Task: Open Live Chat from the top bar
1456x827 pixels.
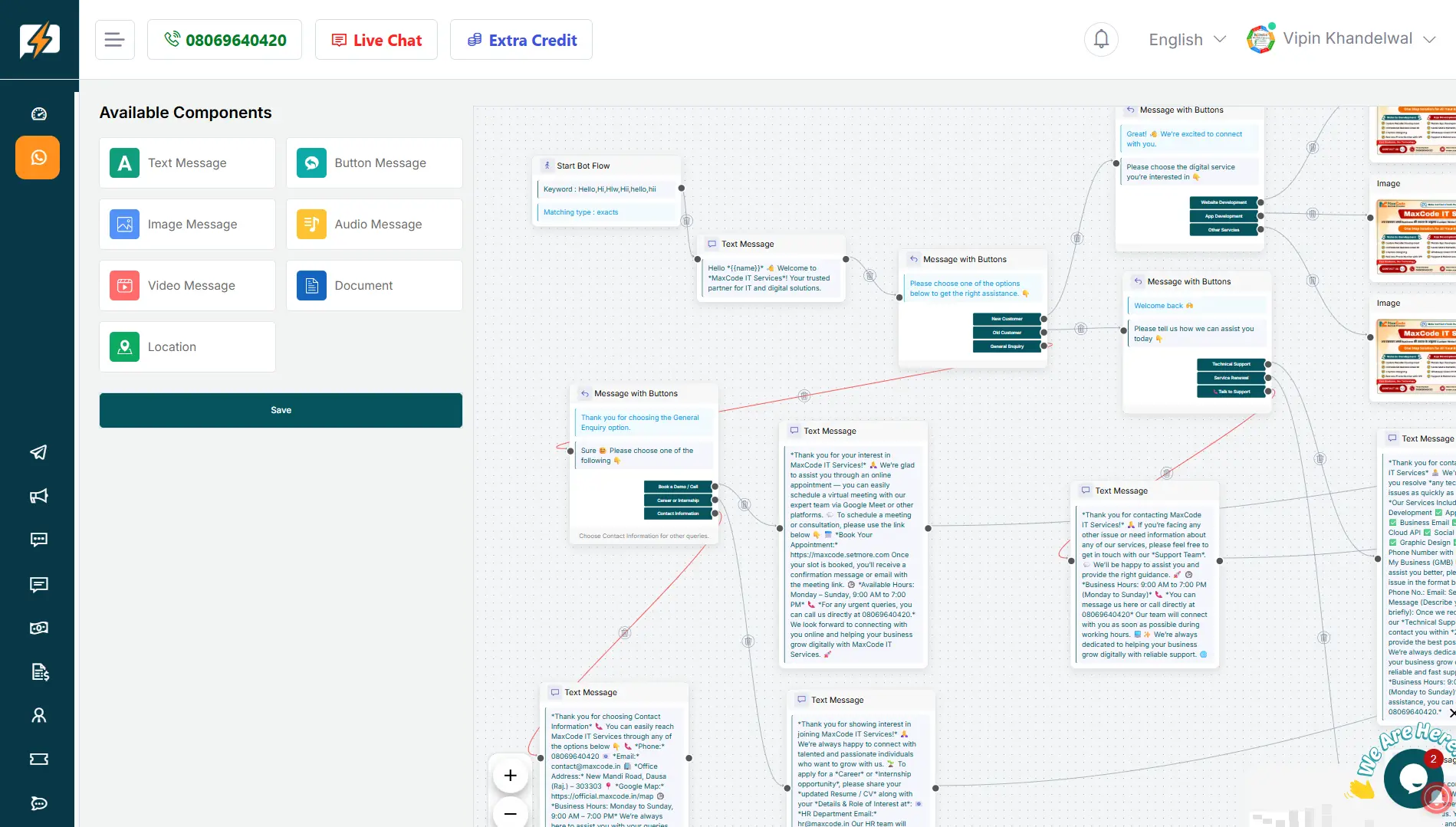Action: pos(376,39)
